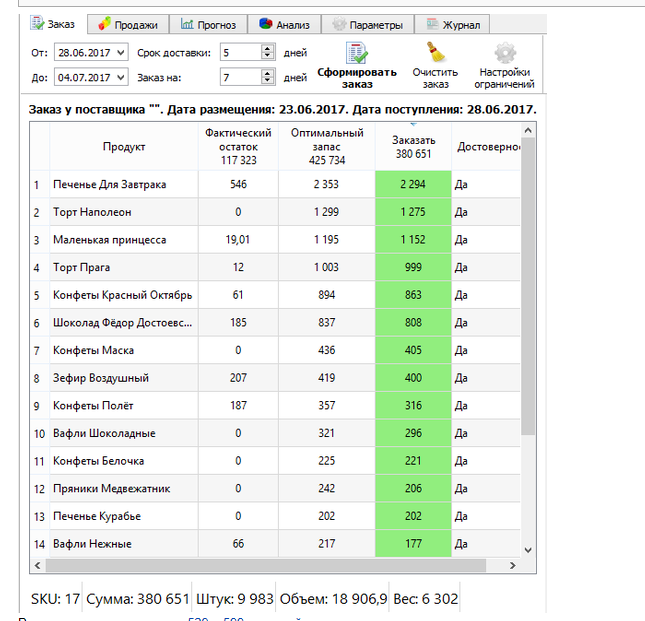Click the Заказ tab icon

(x=37, y=23)
